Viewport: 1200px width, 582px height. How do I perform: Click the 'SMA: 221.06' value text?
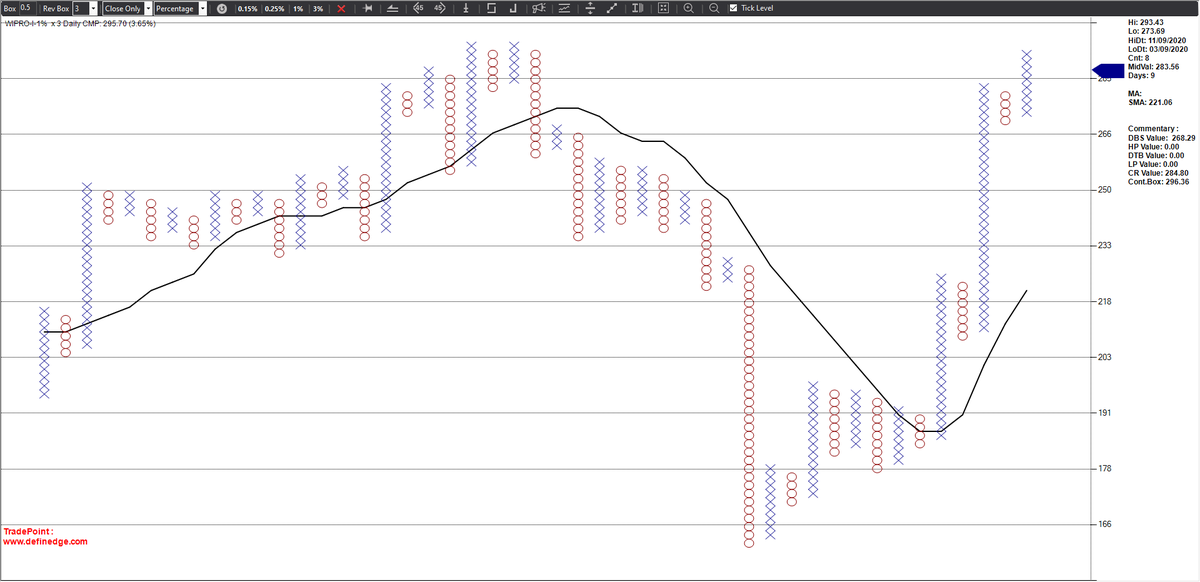pos(1150,102)
